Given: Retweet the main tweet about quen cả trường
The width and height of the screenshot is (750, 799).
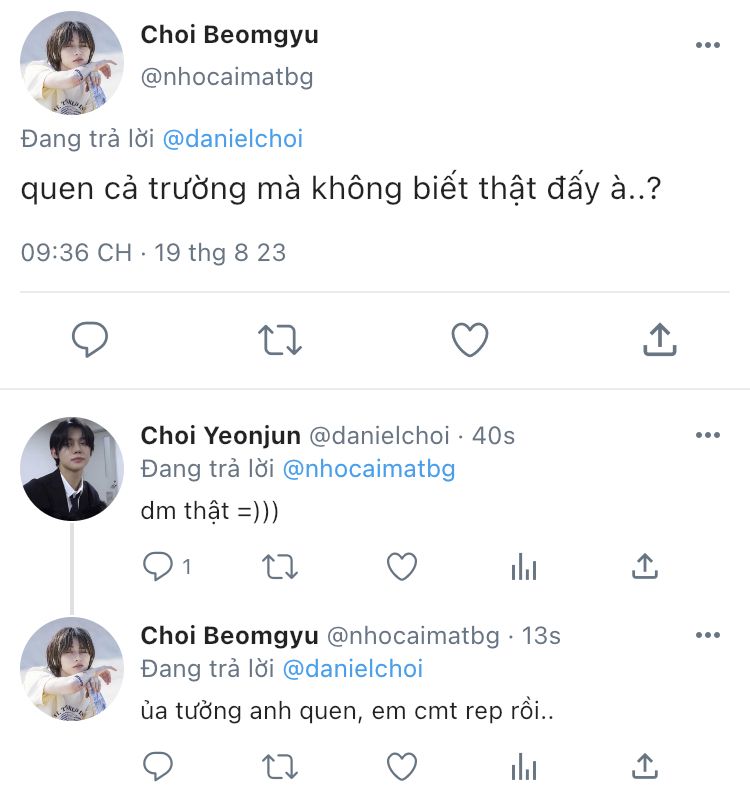Looking at the screenshot, I should [x=280, y=340].
